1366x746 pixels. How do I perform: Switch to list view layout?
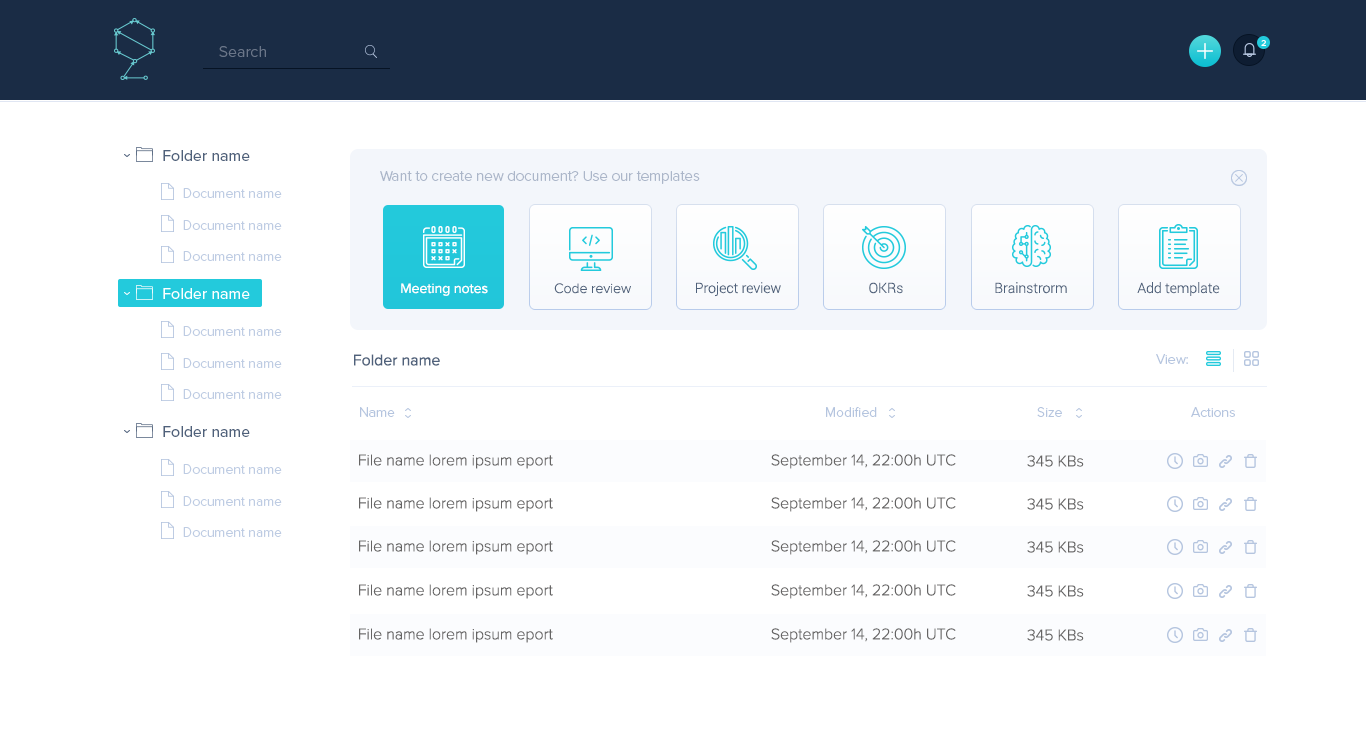(x=1213, y=359)
